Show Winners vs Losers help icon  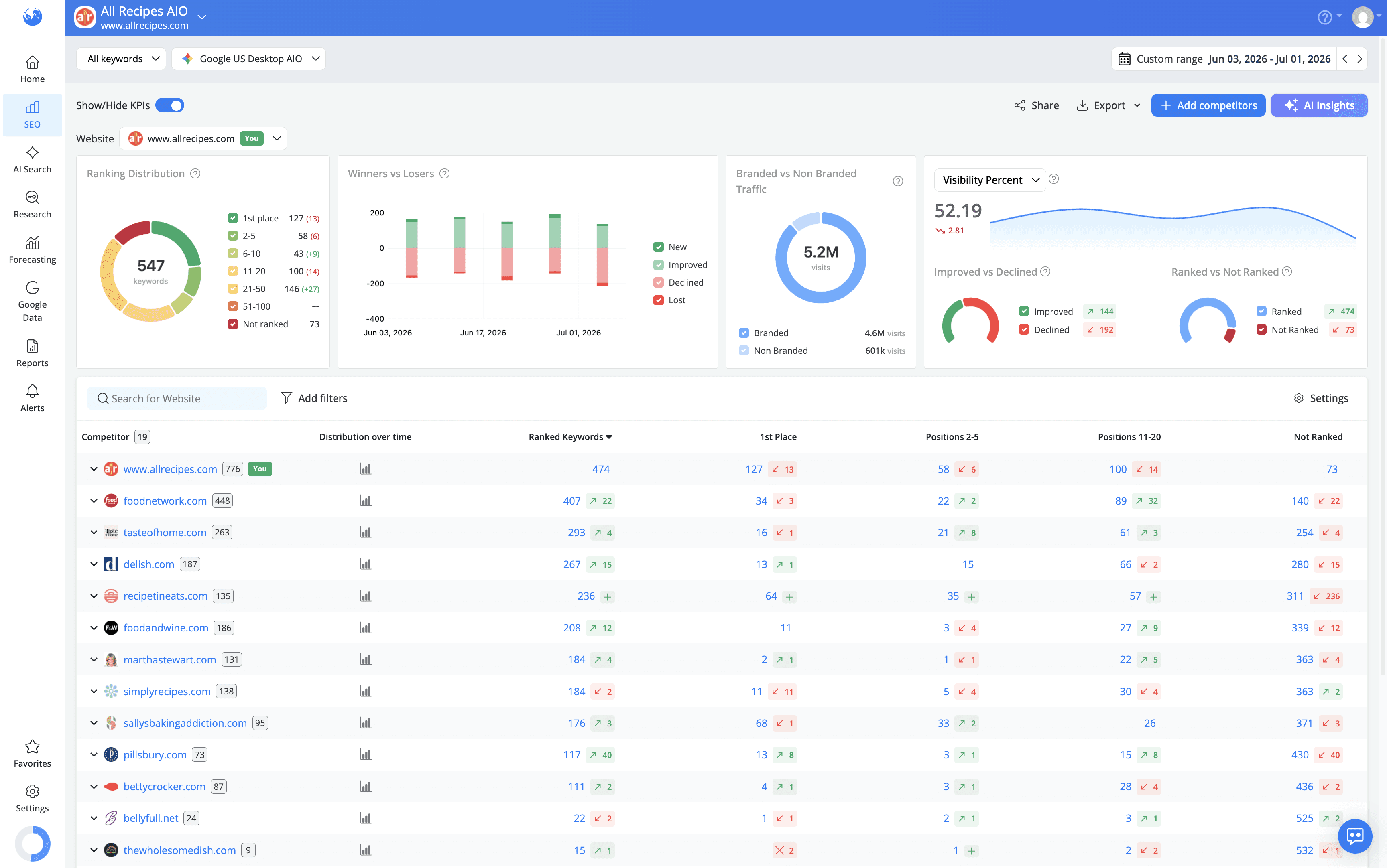click(445, 174)
